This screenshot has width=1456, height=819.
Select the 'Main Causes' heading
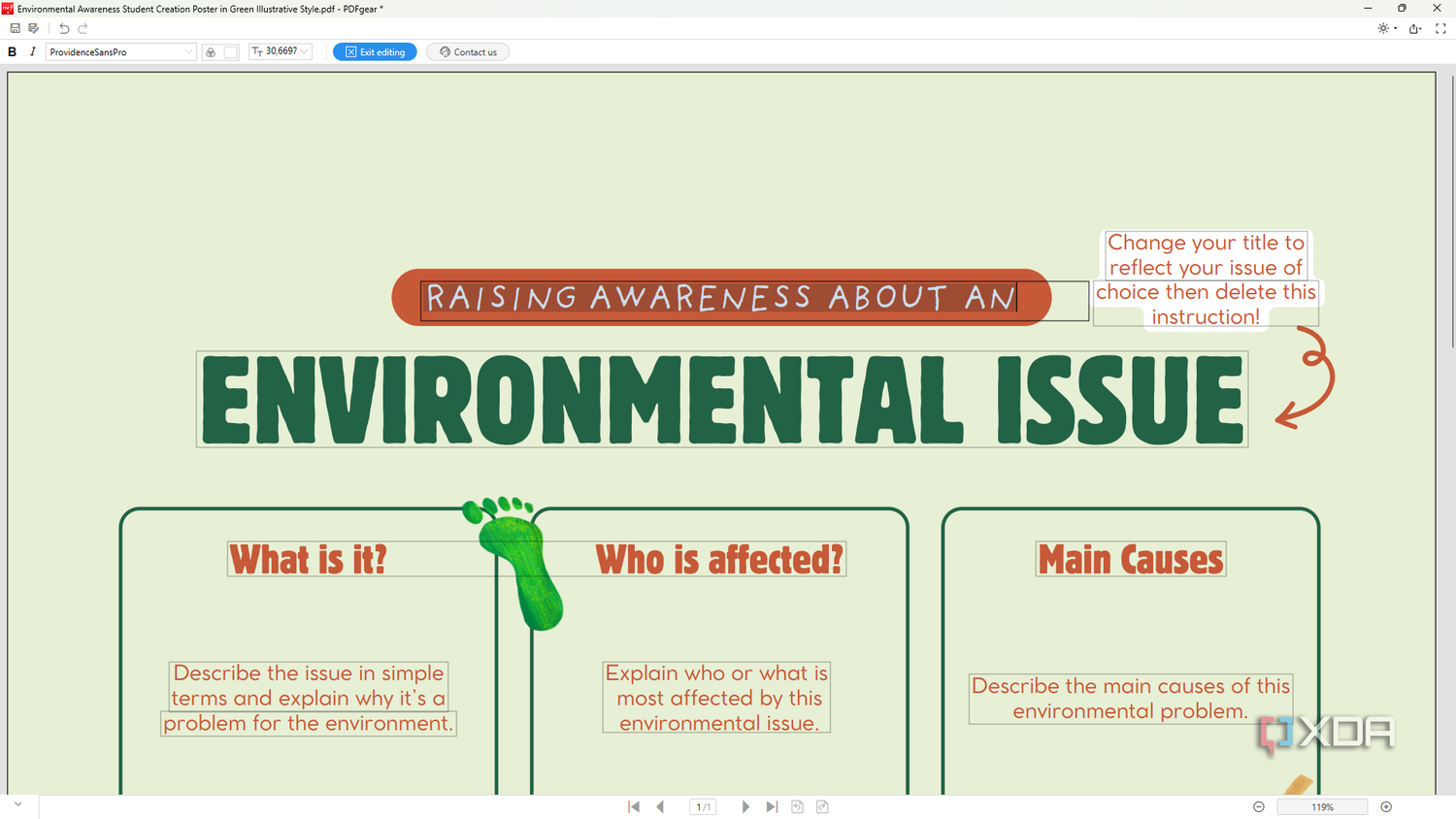(x=1131, y=560)
